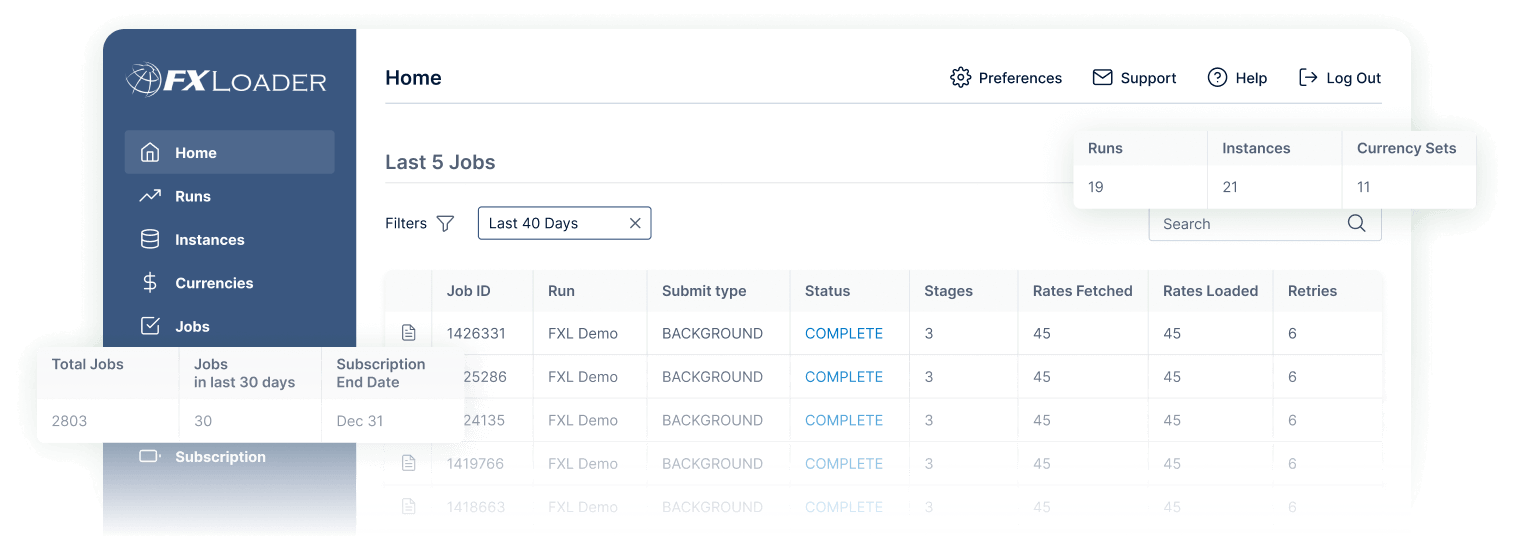Open document icon for job 1426331
The height and width of the screenshot is (539, 1513).
[x=408, y=333]
